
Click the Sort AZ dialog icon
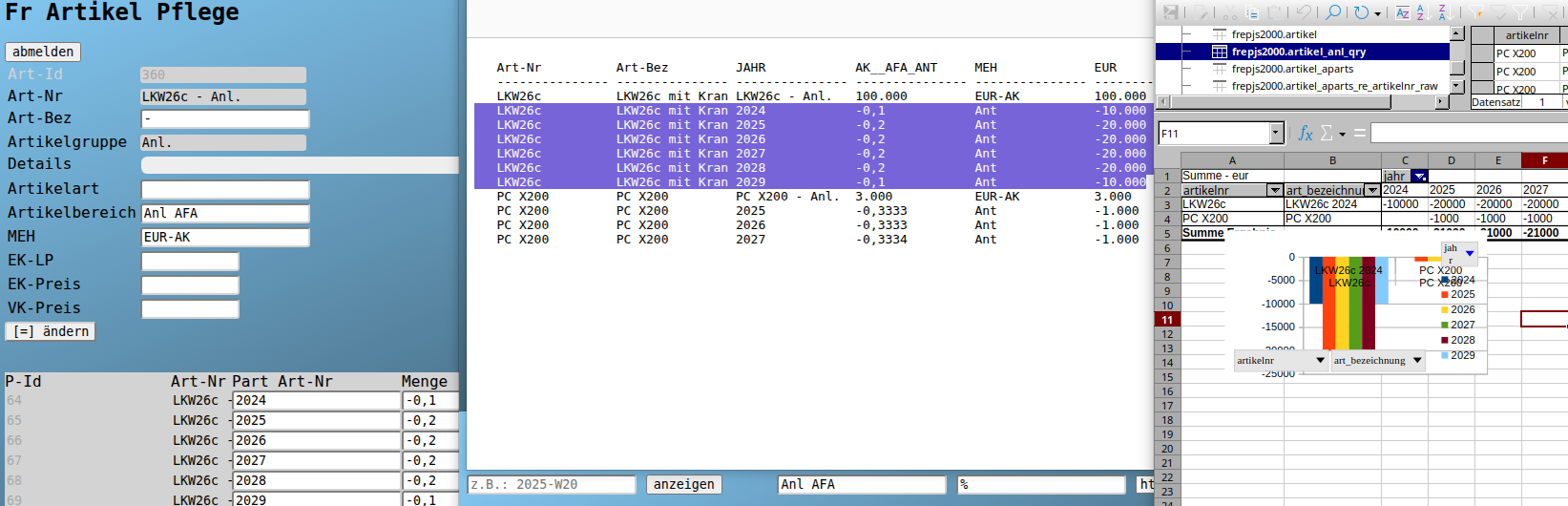[x=1403, y=12]
